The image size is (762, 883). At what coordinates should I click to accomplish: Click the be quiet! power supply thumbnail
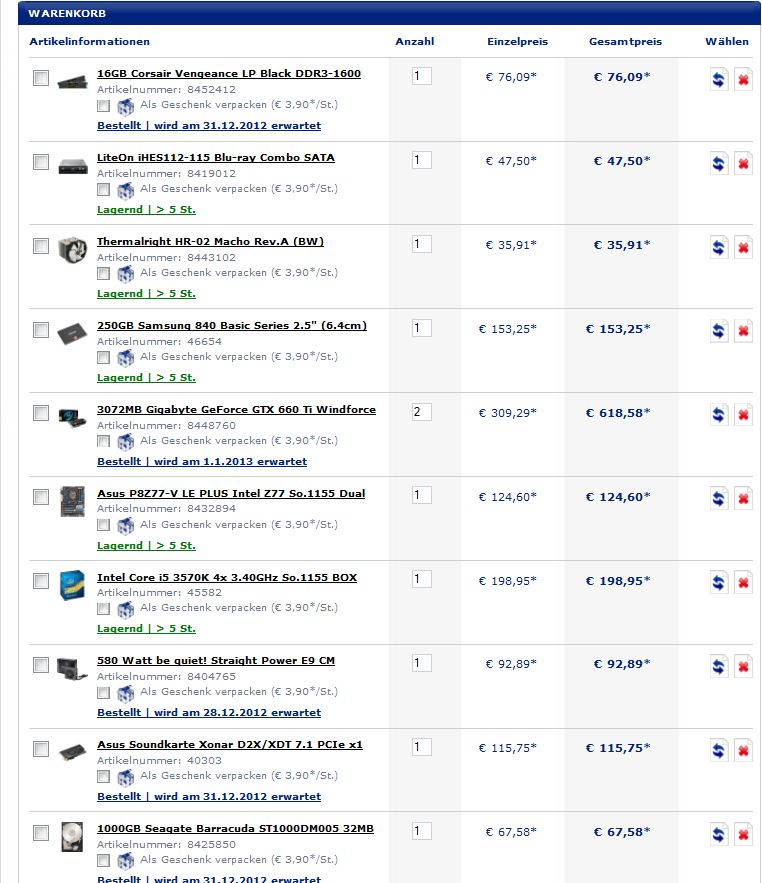pos(72,668)
